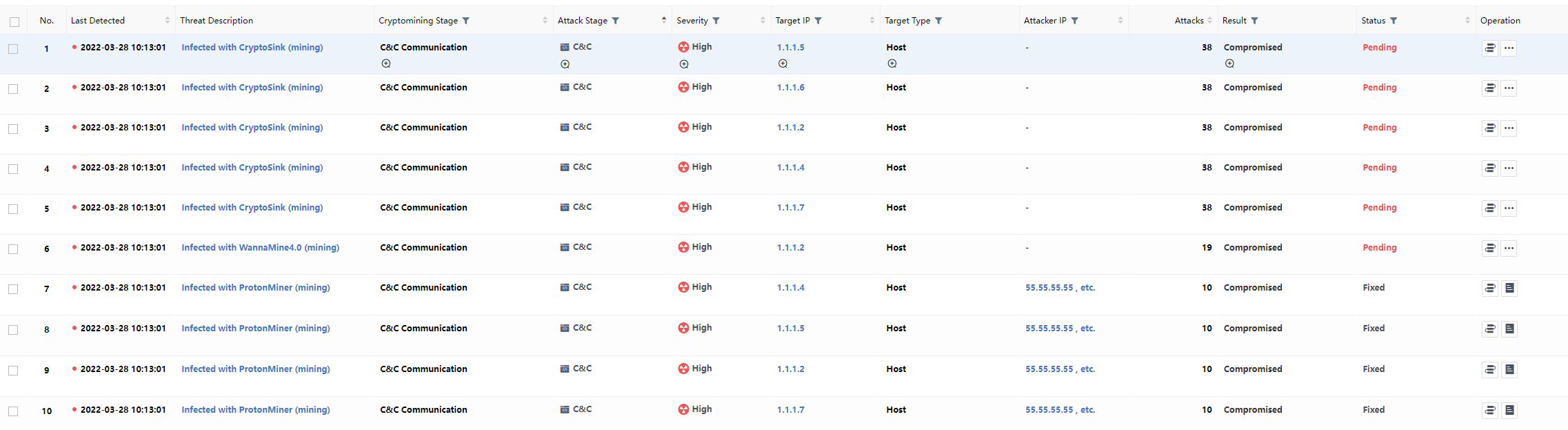Filter the Target IP column
The height and width of the screenshot is (430, 1568).
click(x=818, y=21)
